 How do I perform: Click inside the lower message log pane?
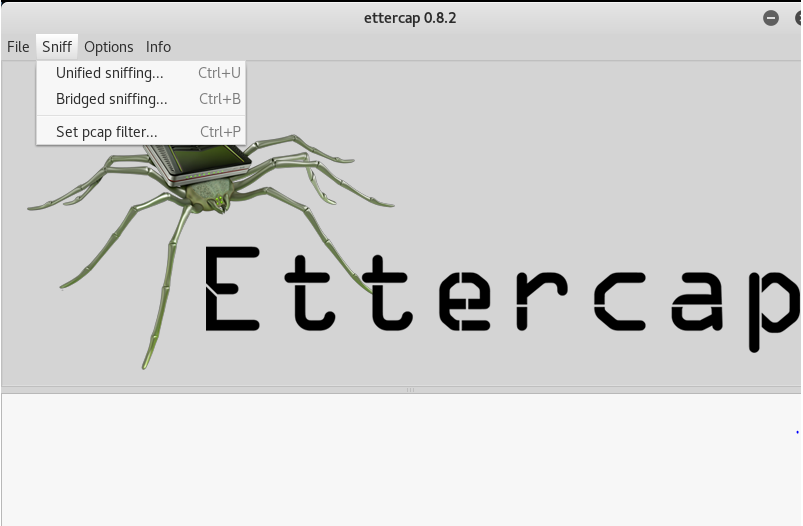[x=401, y=459]
